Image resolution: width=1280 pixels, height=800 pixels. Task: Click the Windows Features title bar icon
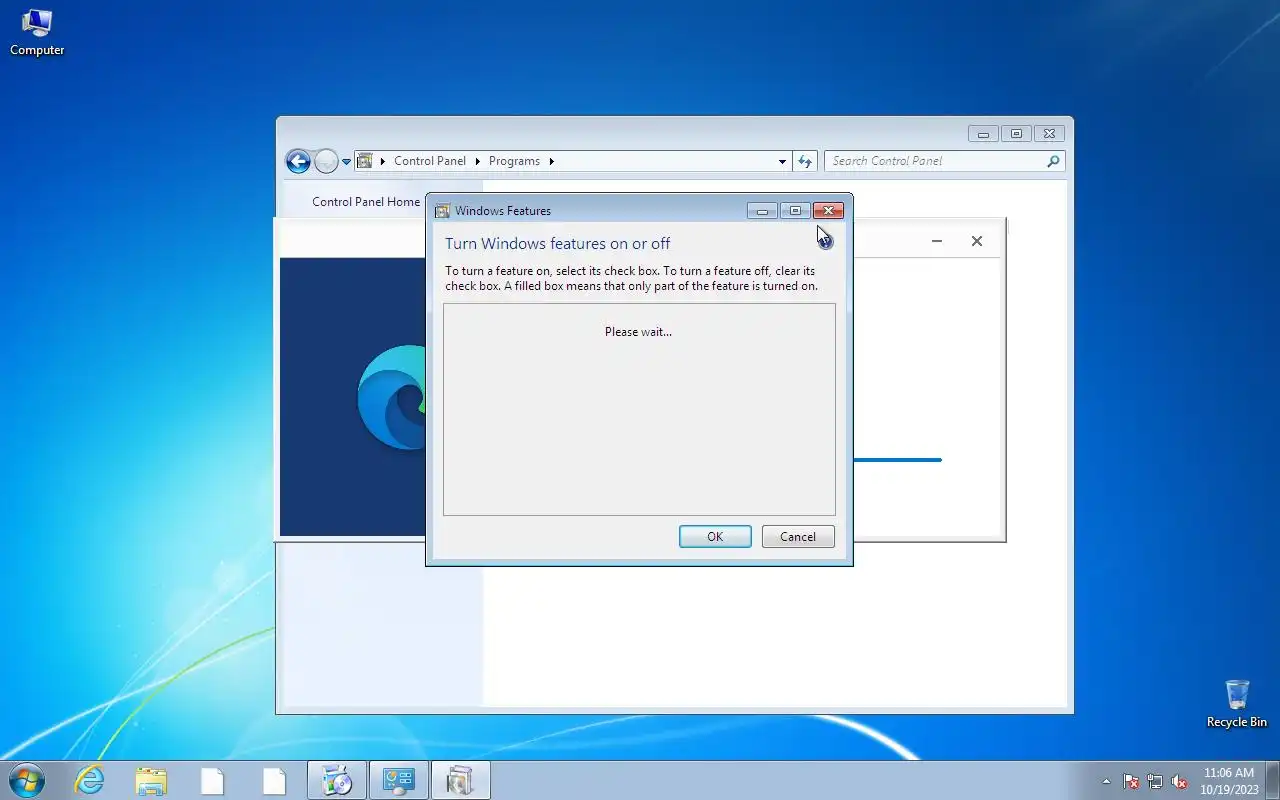tap(443, 211)
